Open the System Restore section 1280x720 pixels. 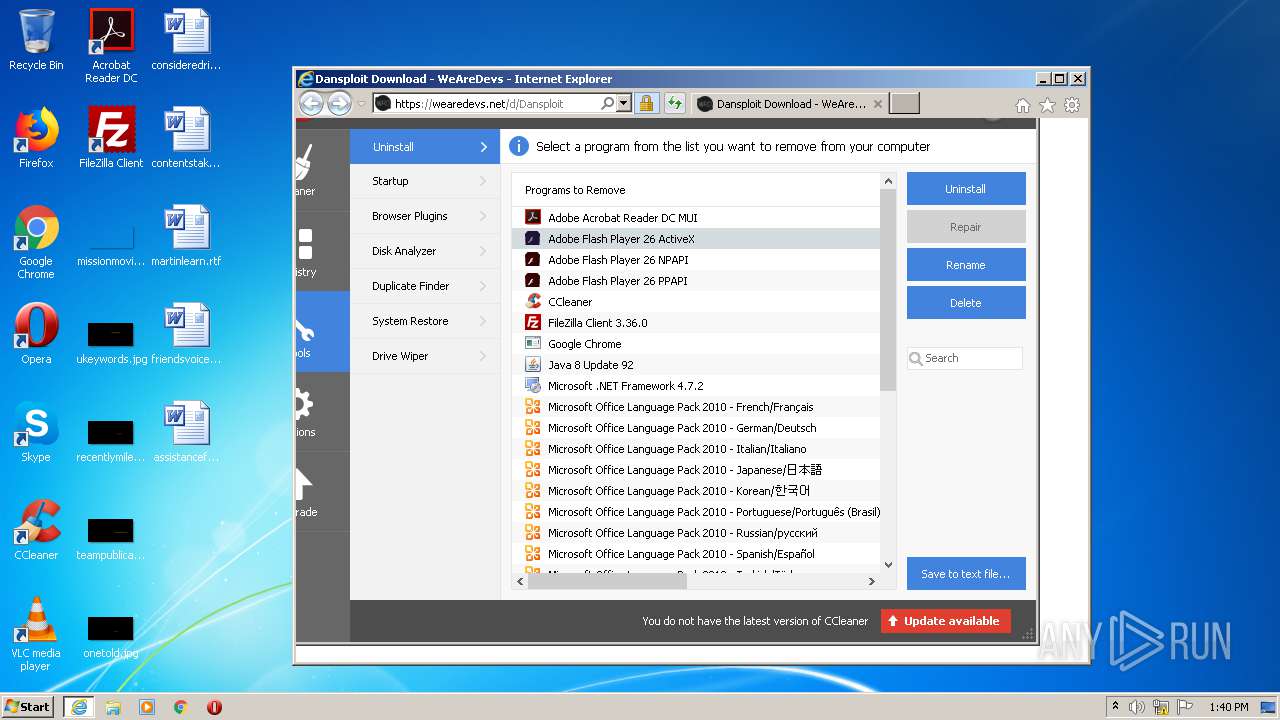[x=425, y=321]
